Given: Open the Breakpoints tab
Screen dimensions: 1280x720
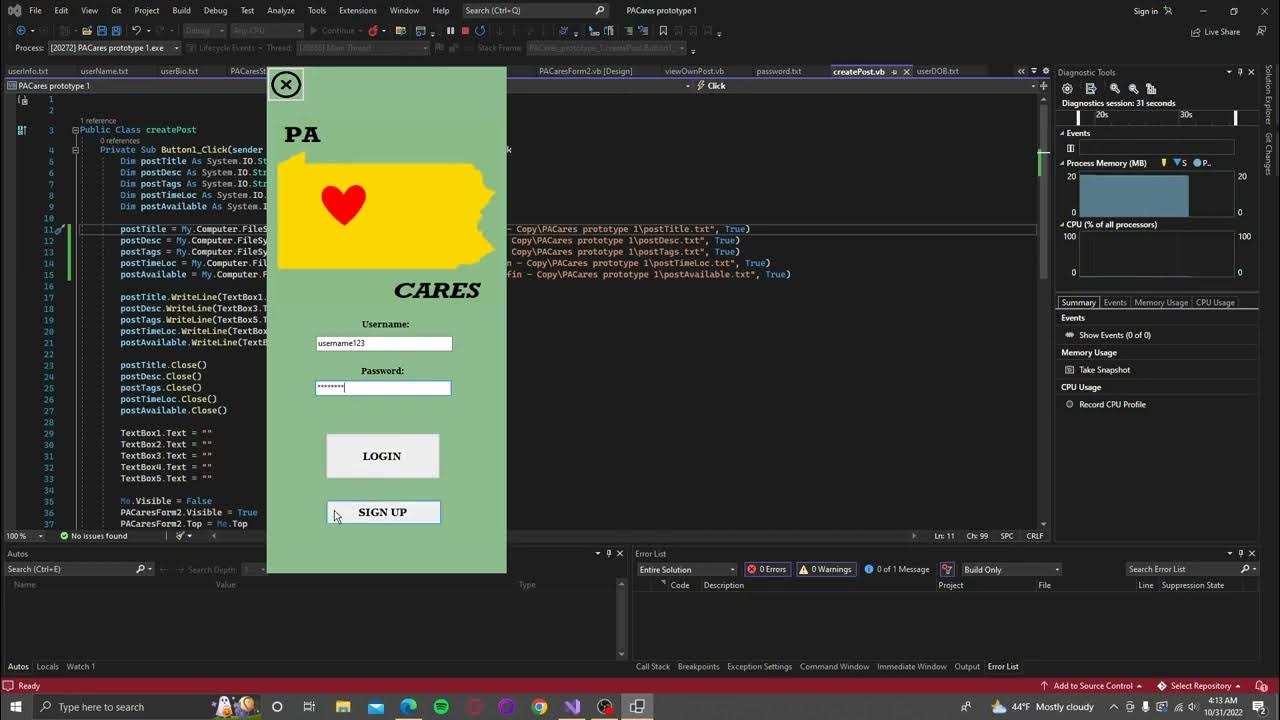Looking at the screenshot, I should click(x=698, y=666).
